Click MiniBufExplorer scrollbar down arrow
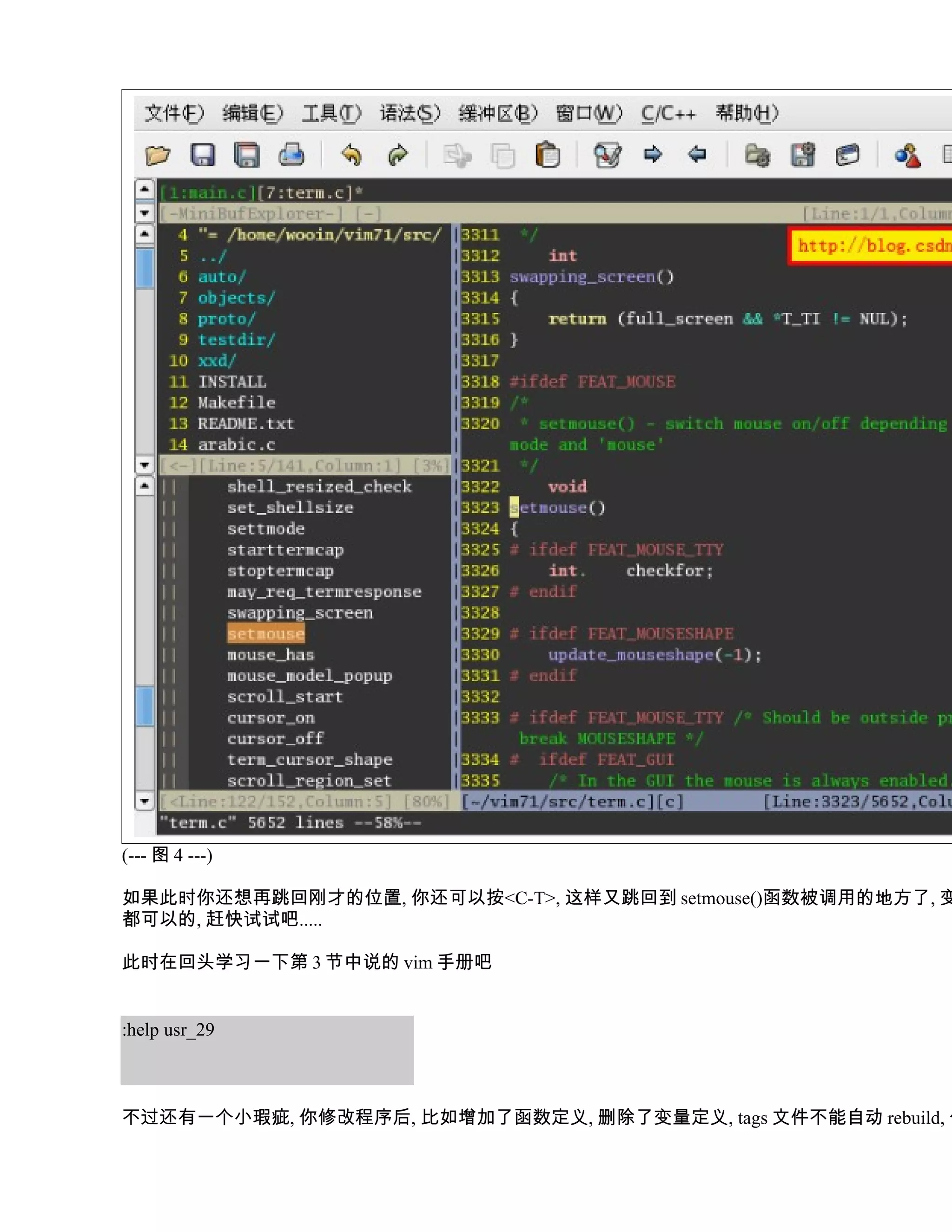Image resolution: width=952 pixels, height=1232 pixels. click(x=145, y=213)
